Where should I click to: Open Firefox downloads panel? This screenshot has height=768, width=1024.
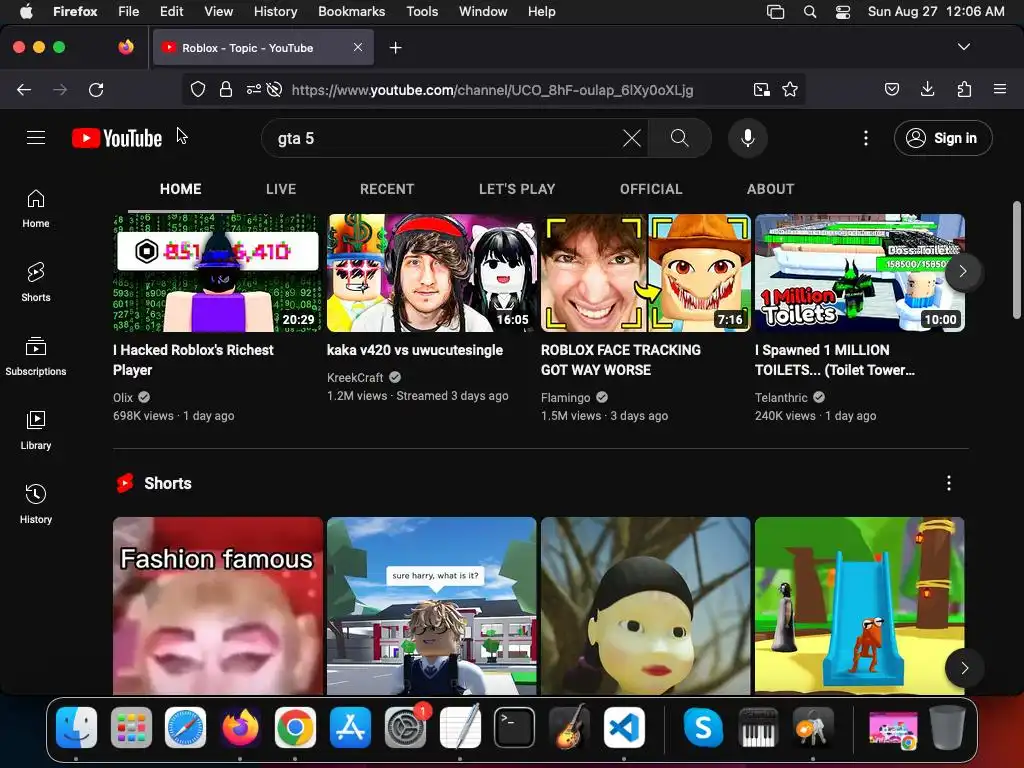(x=927, y=89)
